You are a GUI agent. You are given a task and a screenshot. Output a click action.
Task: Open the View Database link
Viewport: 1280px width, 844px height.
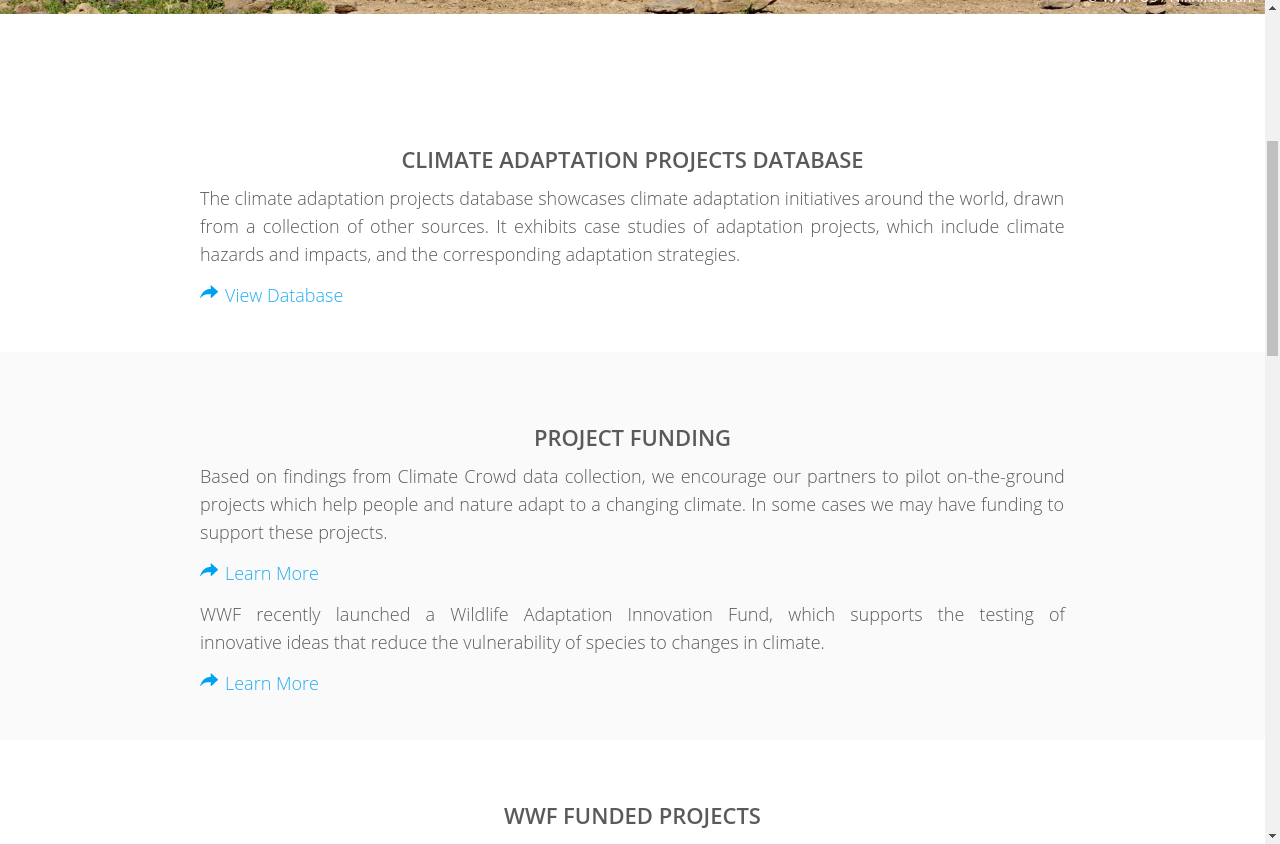(x=284, y=295)
